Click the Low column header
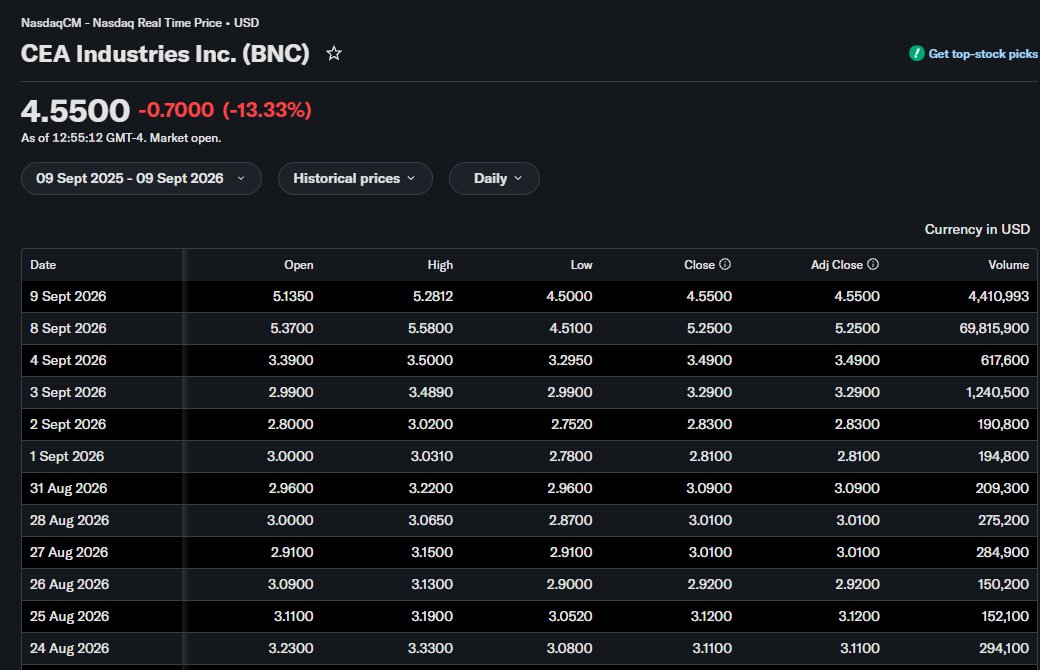This screenshot has width=1040, height=670. (x=581, y=265)
